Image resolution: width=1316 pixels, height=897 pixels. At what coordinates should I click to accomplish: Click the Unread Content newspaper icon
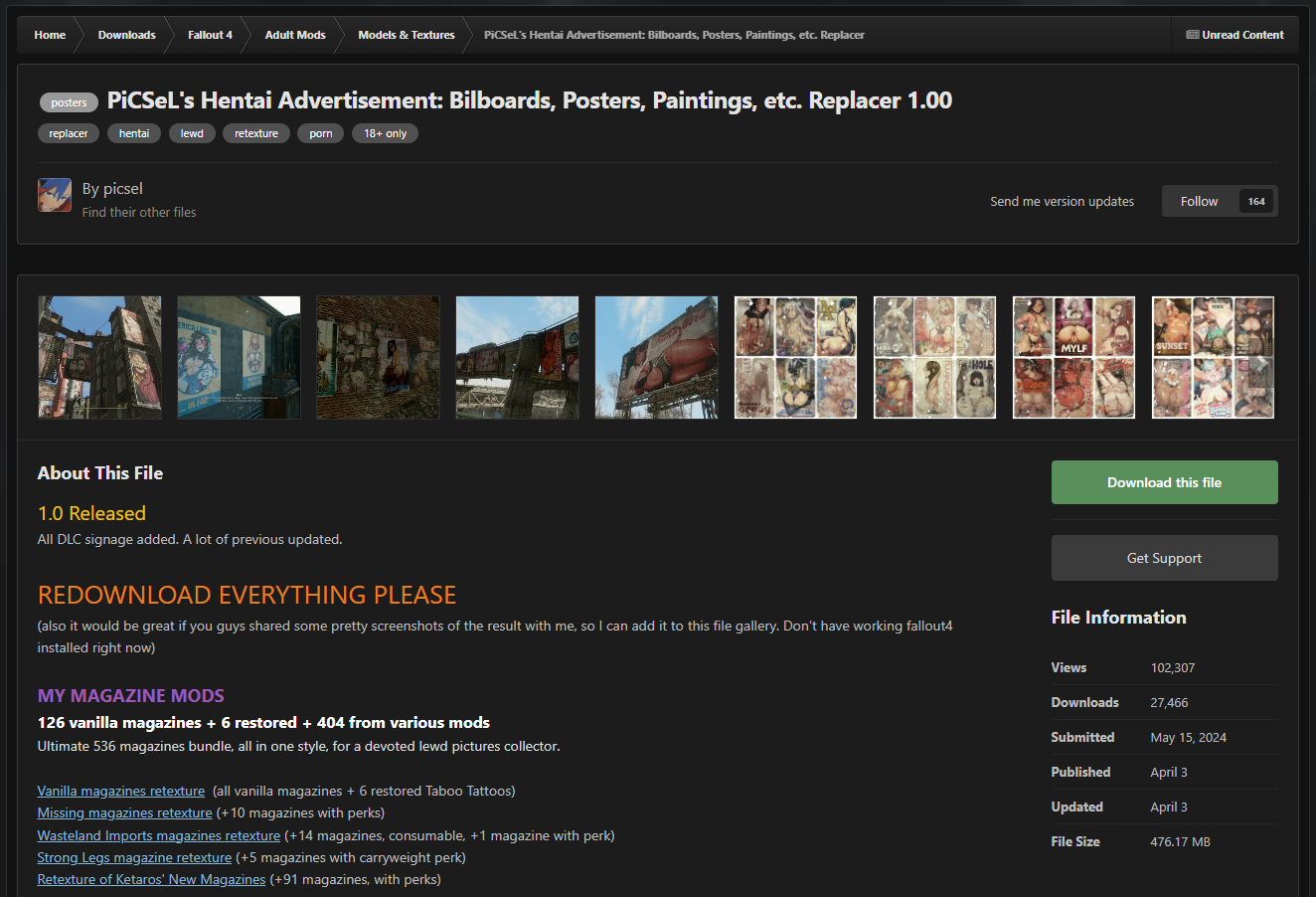click(x=1192, y=35)
